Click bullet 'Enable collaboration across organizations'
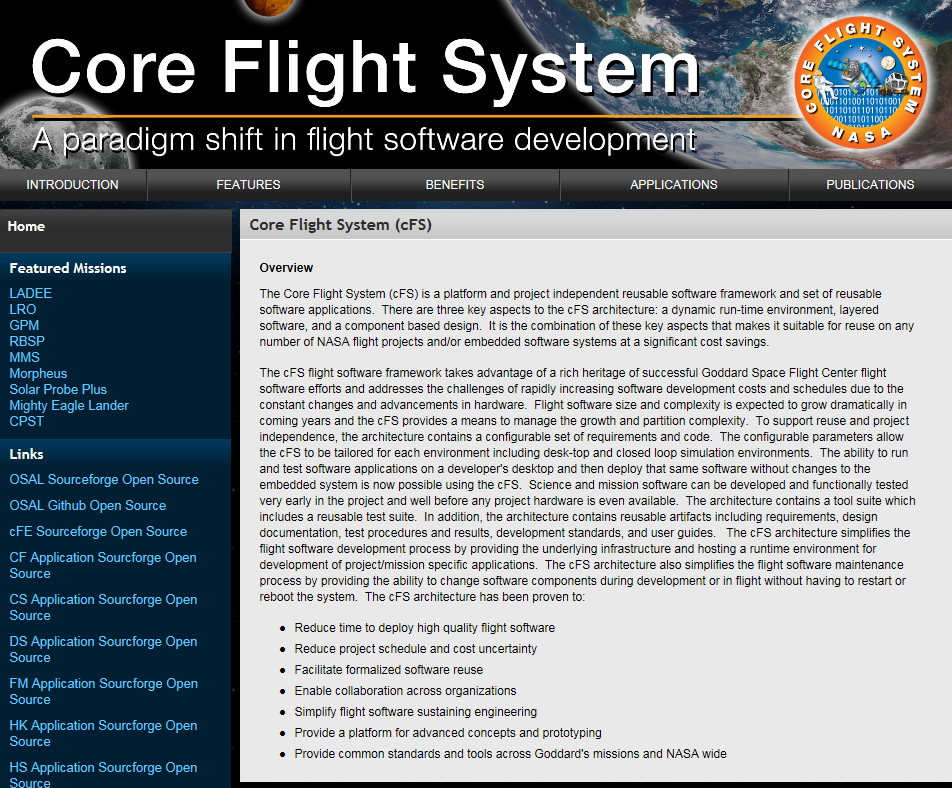This screenshot has height=788, width=952. (x=406, y=691)
